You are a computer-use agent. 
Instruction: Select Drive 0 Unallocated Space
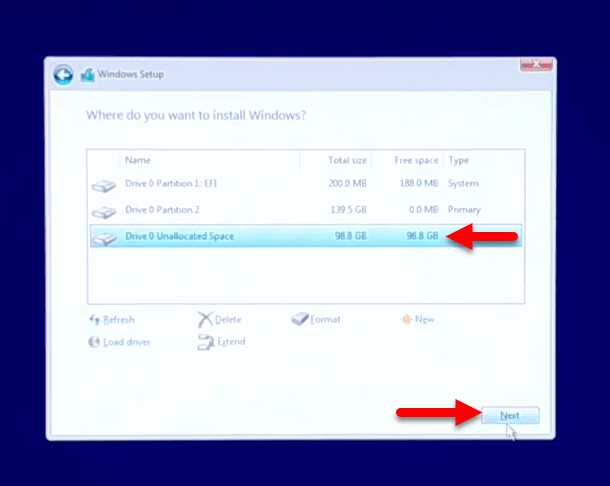pos(306,236)
